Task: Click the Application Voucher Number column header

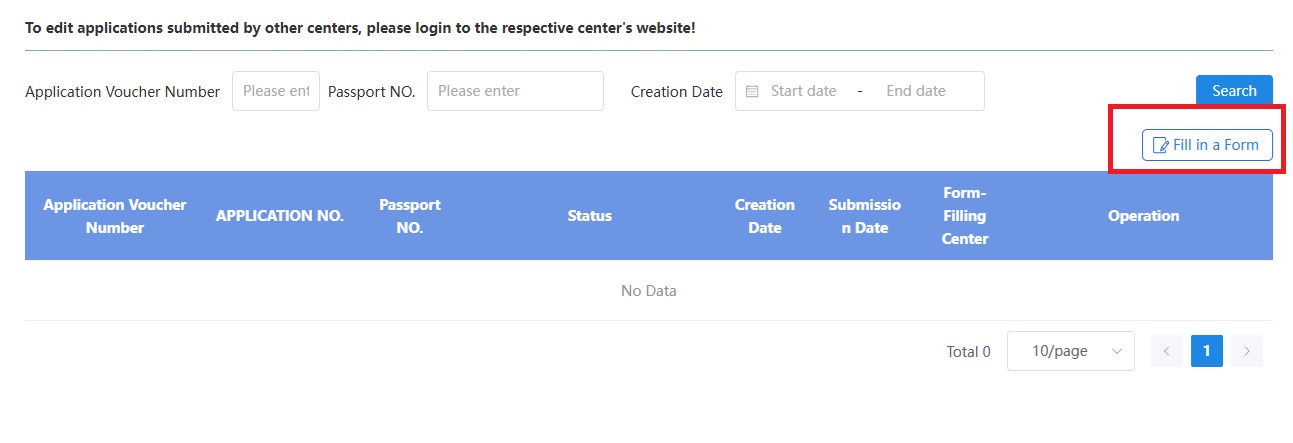Action: point(115,216)
